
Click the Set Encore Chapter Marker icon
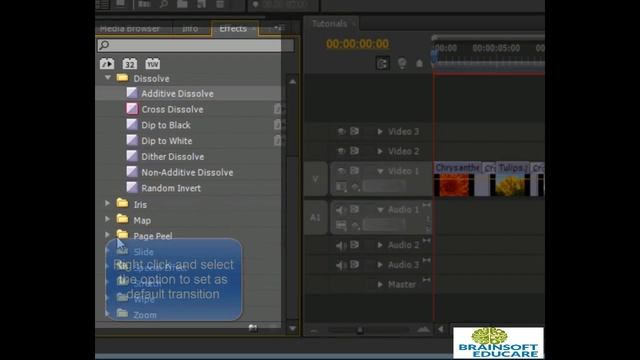402,63
